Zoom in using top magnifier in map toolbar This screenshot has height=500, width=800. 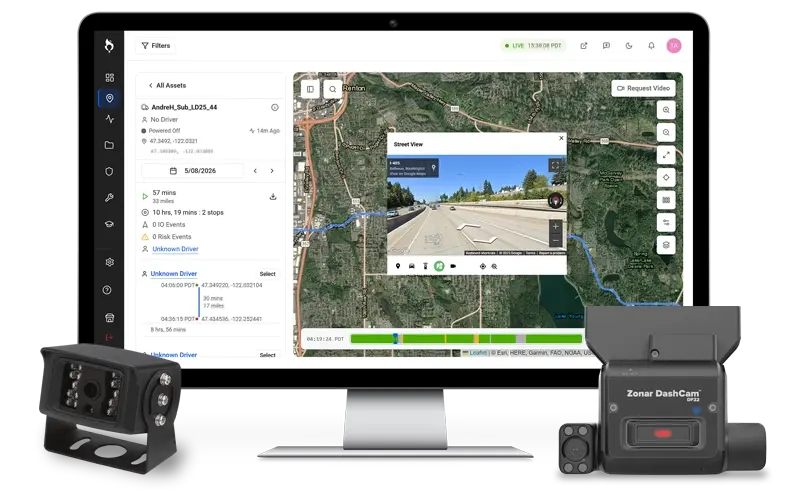pos(666,110)
